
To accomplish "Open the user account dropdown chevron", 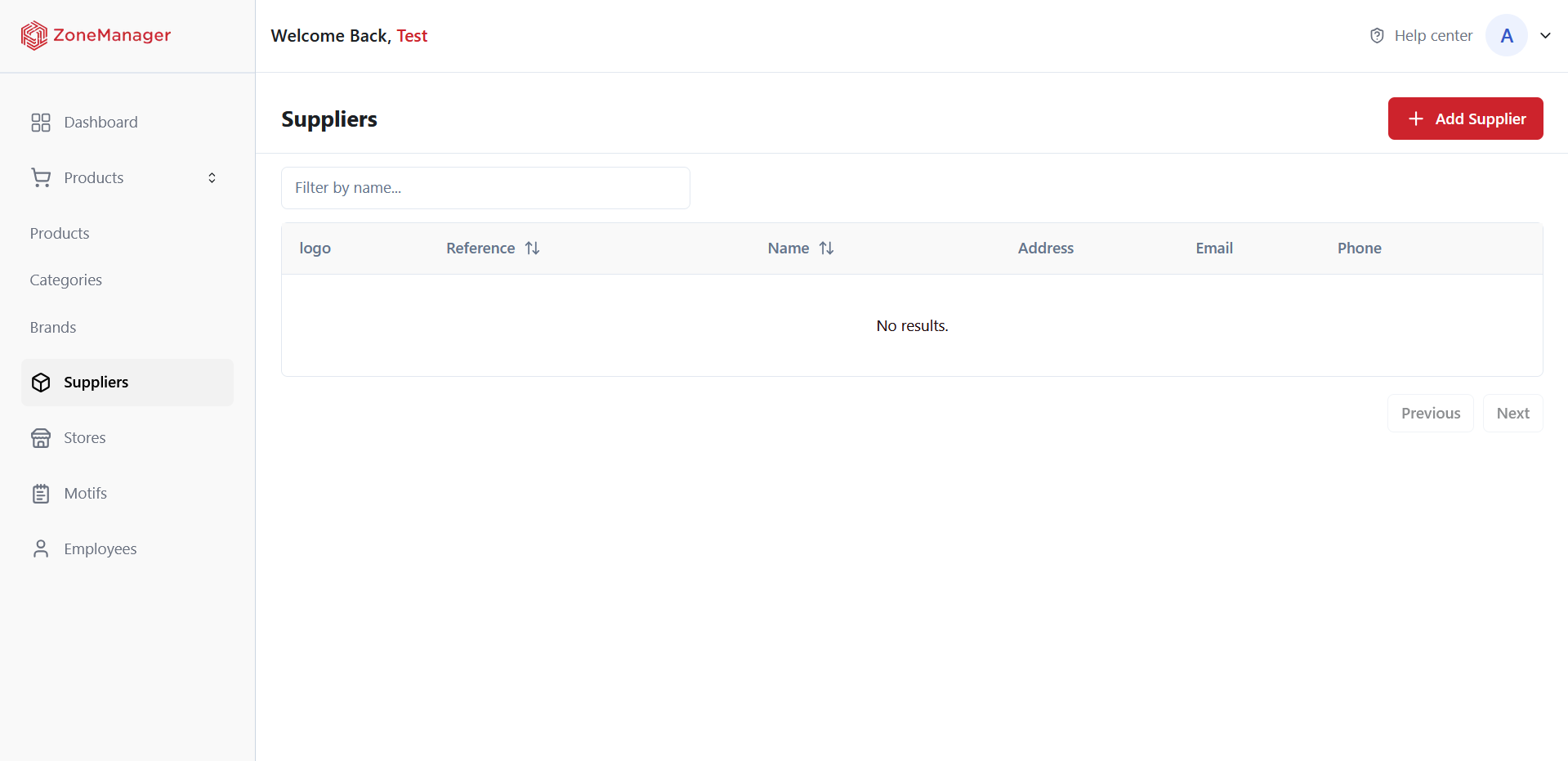I will click(1546, 35).
